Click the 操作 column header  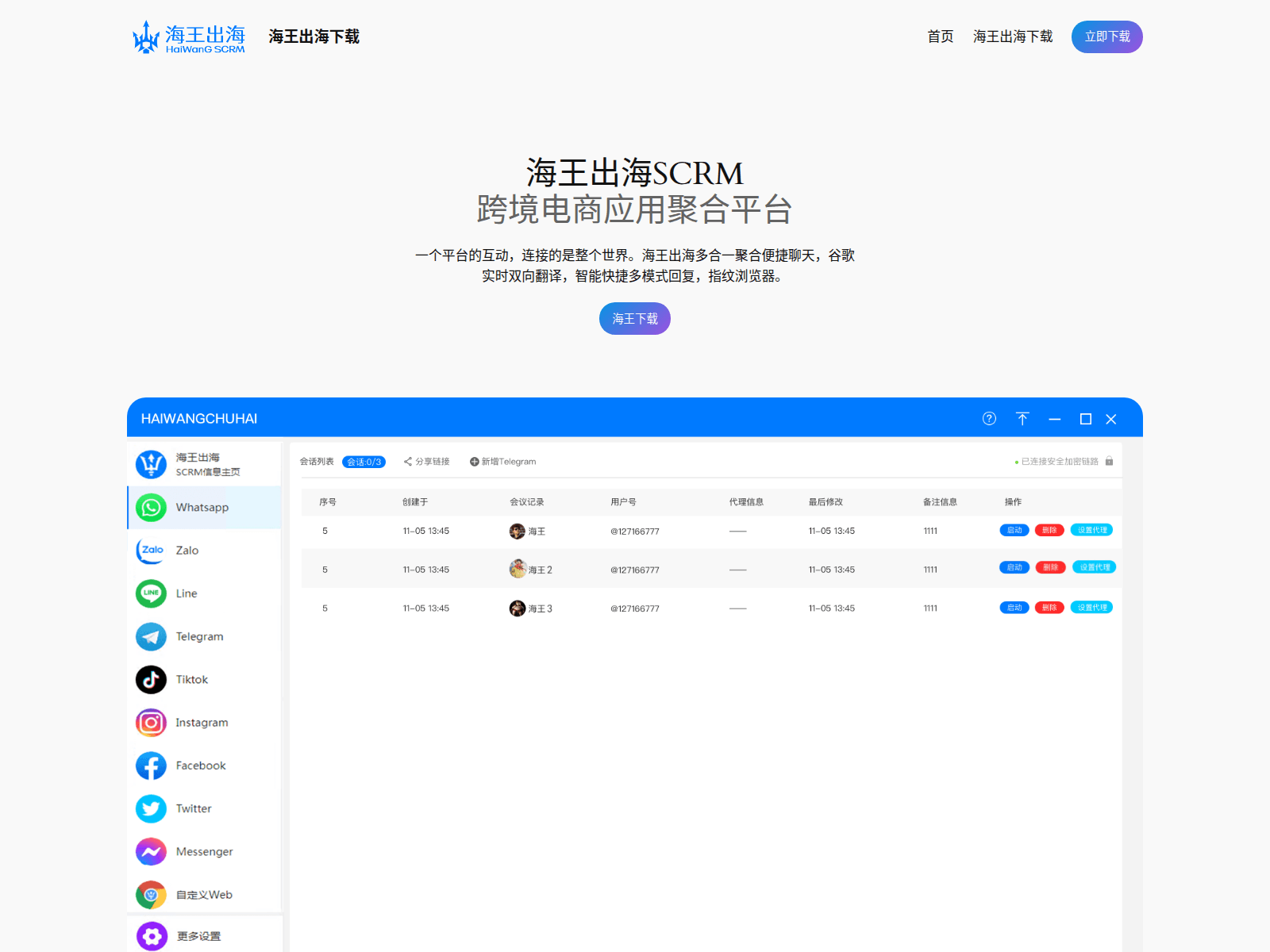(x=1013, y=502)
